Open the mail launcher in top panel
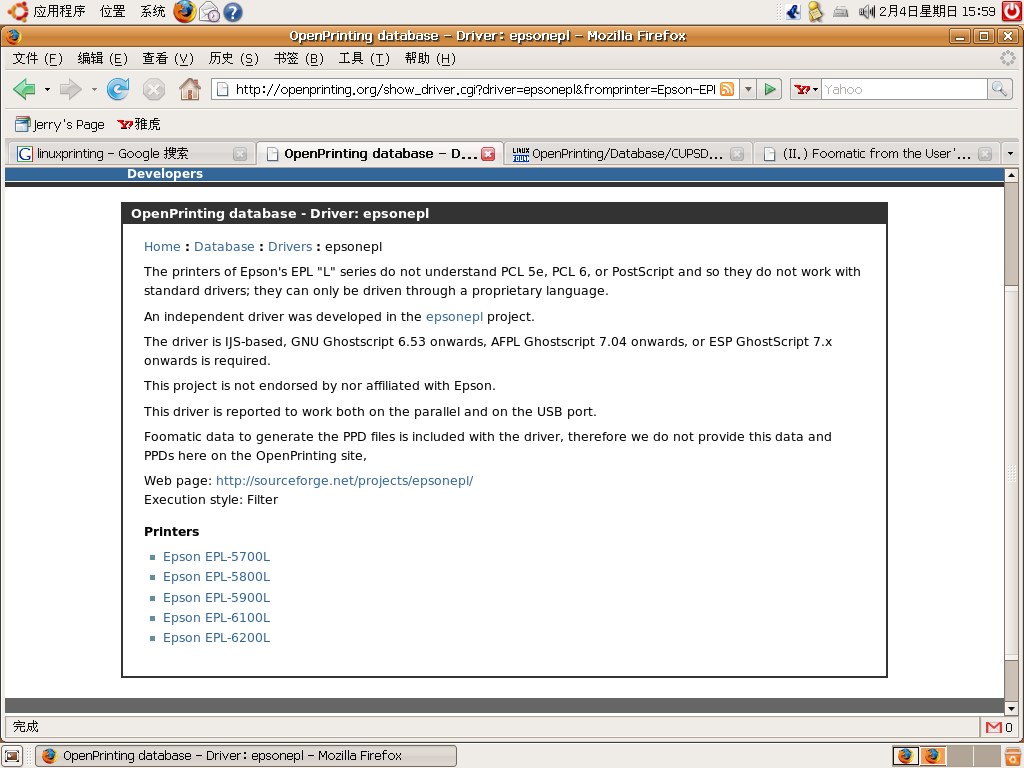 pyautogui.click(x=209, y=12)
